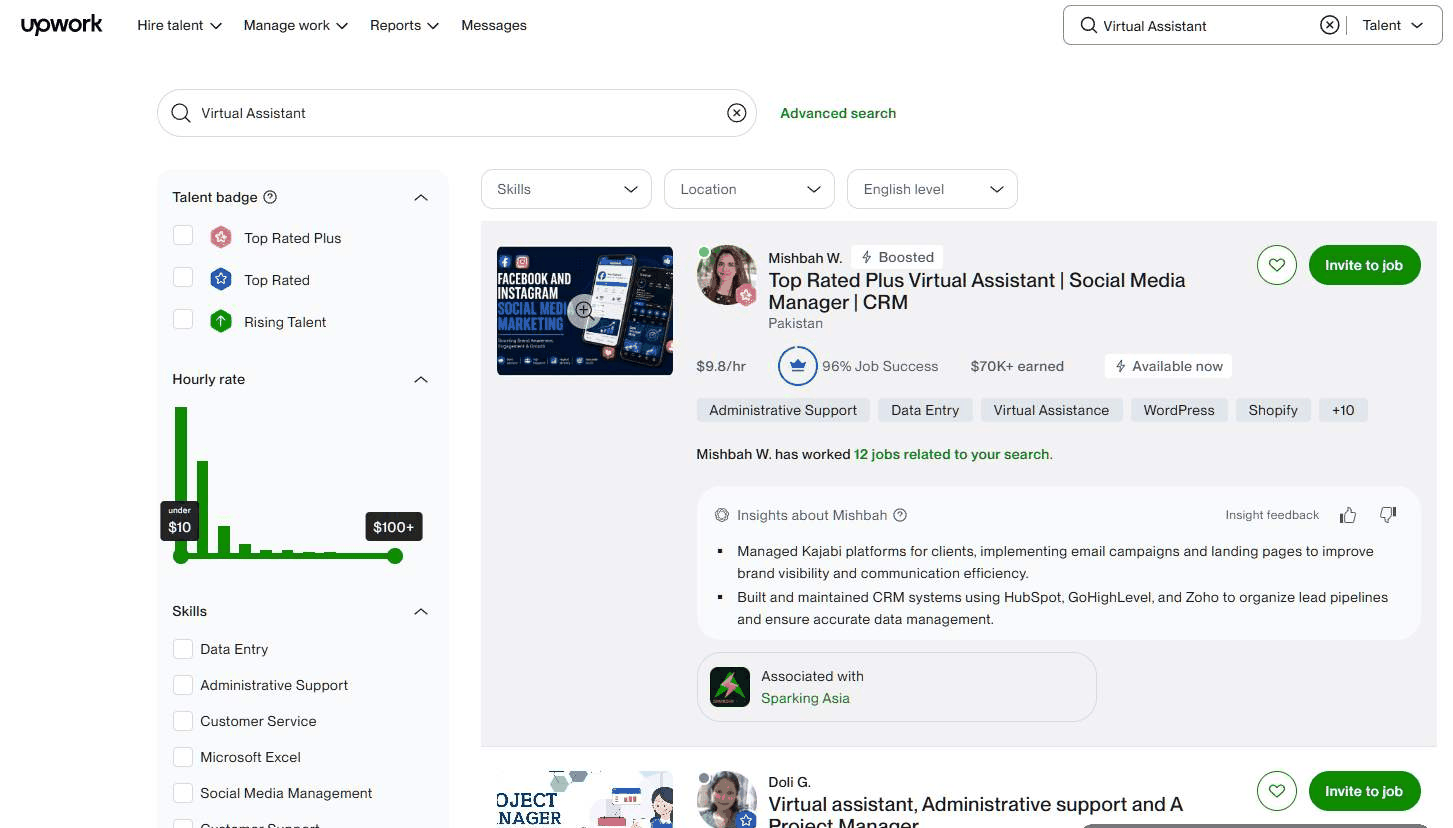The width and height of the screenshot is (1453, 828).
Task: Click the Boosted lightning tag
Action: tap(898, 257)
